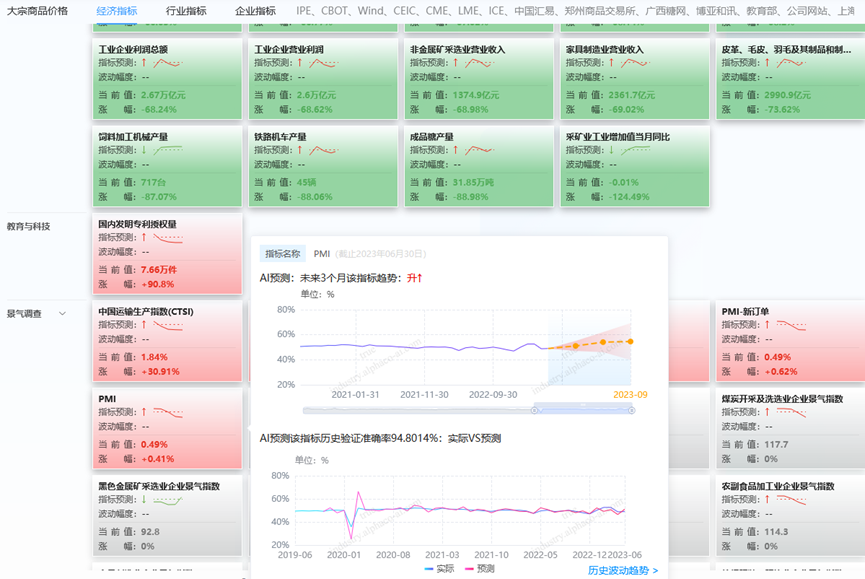The image size is (865, 579).
Task: Expand the 景气调查 category chevron
Action: 61,314
